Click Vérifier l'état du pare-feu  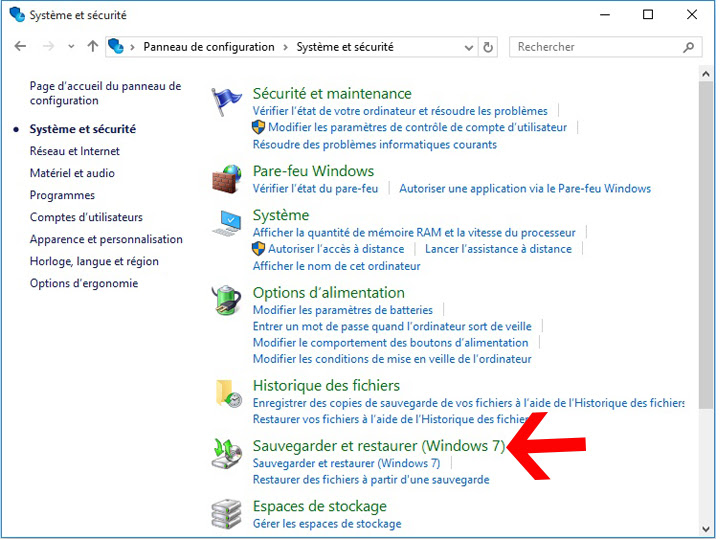click(315, 189)
